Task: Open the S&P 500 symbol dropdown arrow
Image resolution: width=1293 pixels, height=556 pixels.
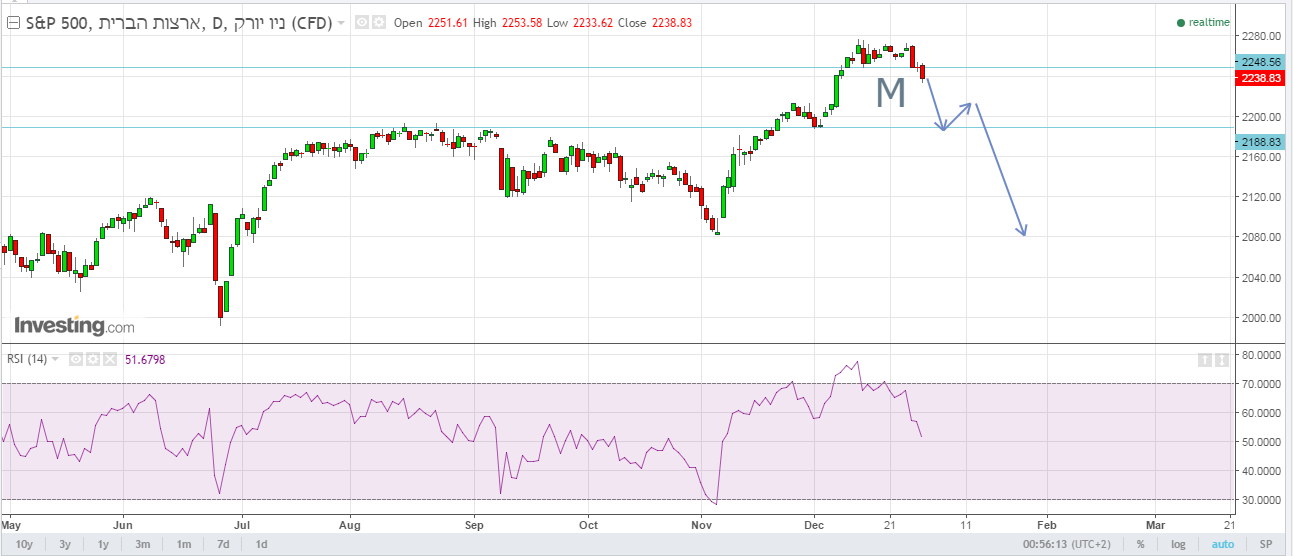Action: coord(342,23)
